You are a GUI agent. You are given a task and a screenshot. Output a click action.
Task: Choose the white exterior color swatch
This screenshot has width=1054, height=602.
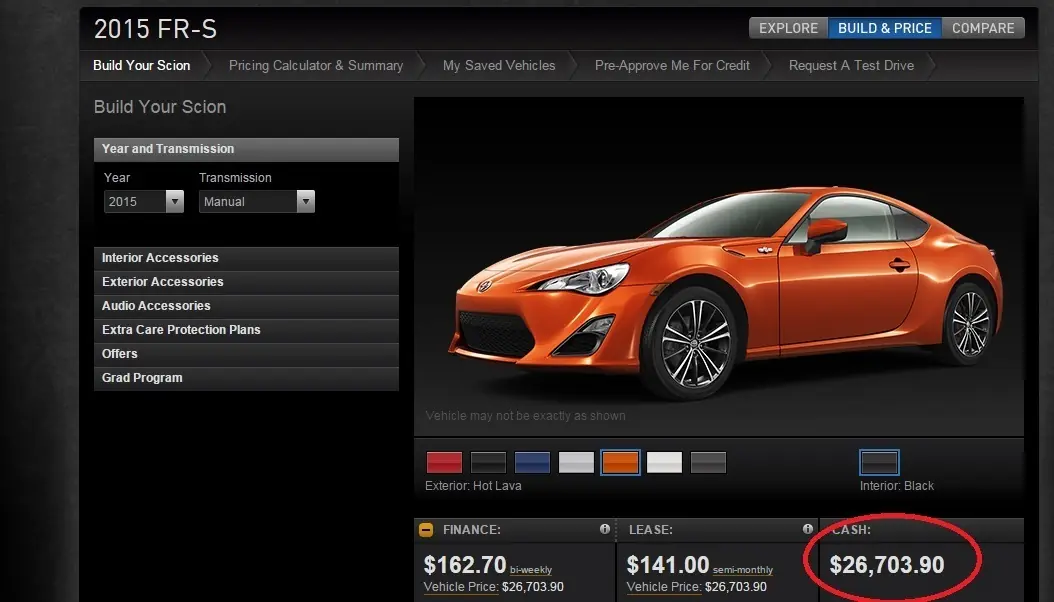664,462
